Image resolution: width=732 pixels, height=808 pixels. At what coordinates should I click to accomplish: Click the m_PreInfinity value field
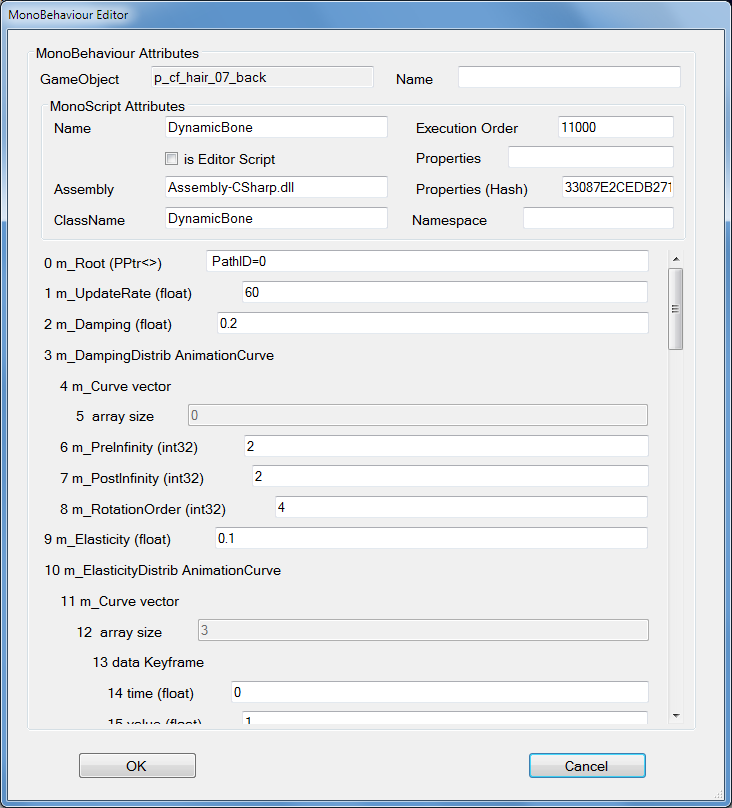446,446
